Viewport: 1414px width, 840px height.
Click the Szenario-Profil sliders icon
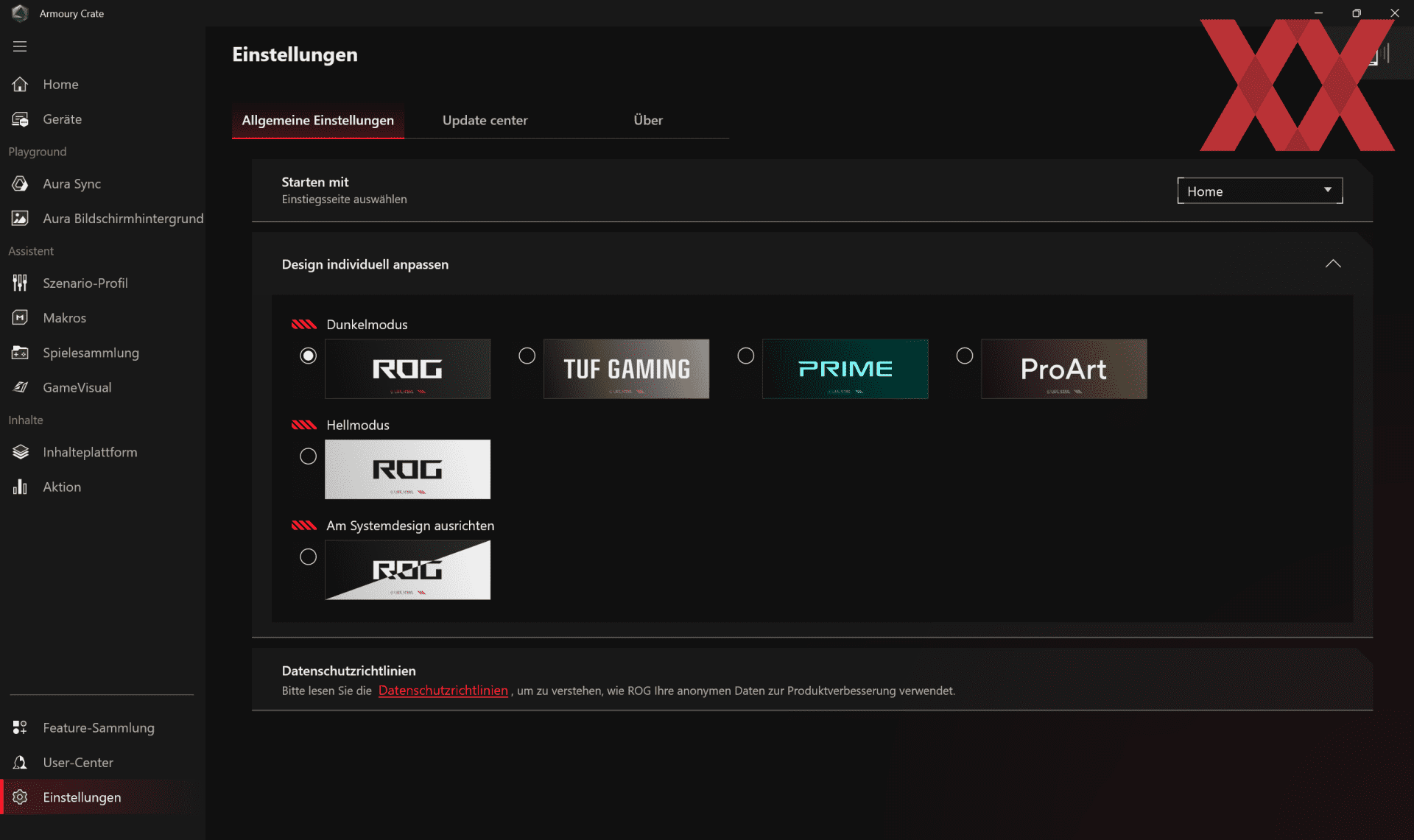20,283
